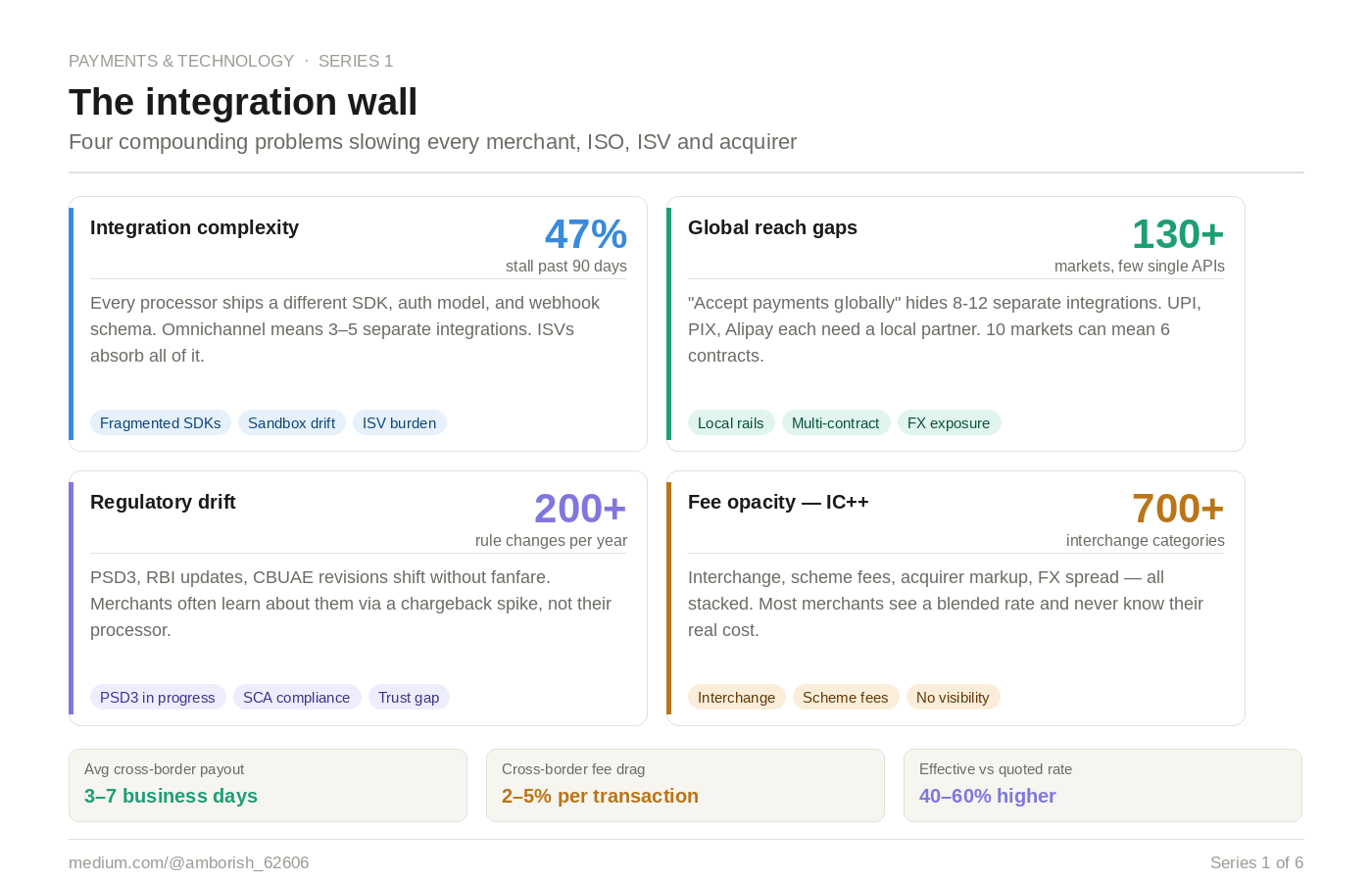Screen dimensions: 1372x882
Task: Click the PSD3 in progress tag
Action: tap(158, 697)
